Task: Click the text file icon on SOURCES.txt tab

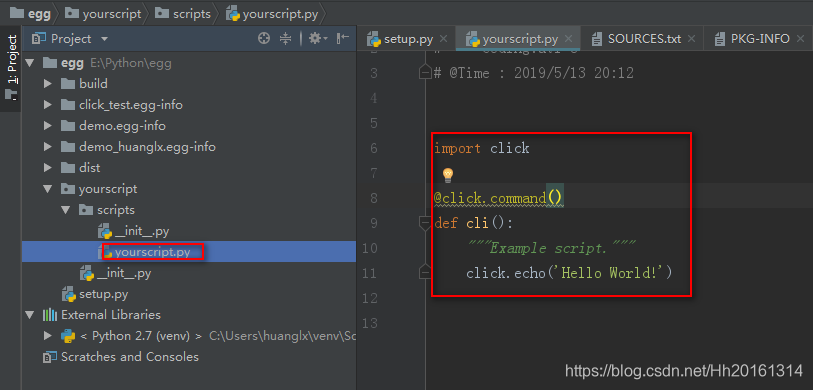Action: coord(597,39)
